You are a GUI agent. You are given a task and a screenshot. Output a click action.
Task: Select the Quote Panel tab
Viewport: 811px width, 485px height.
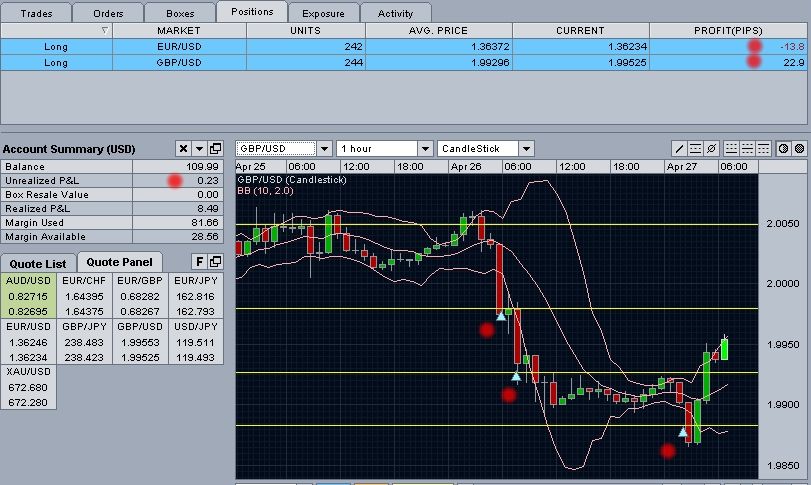point(119,262)
